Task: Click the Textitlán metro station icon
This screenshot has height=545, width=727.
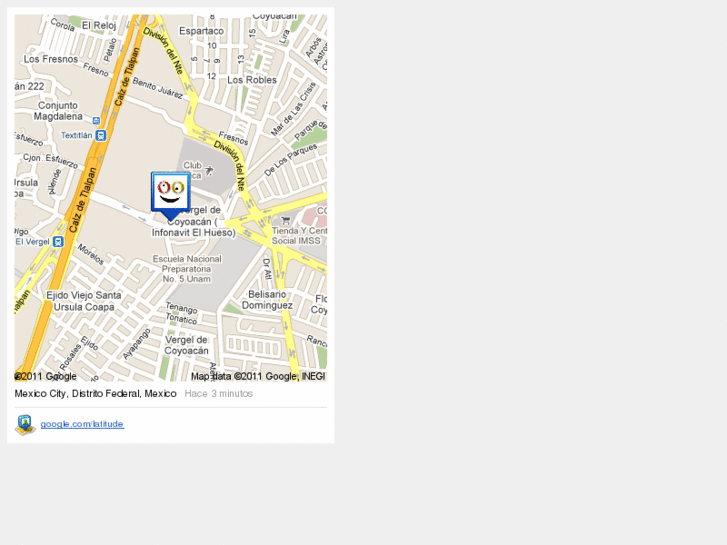Action: (x=101, y=135)
